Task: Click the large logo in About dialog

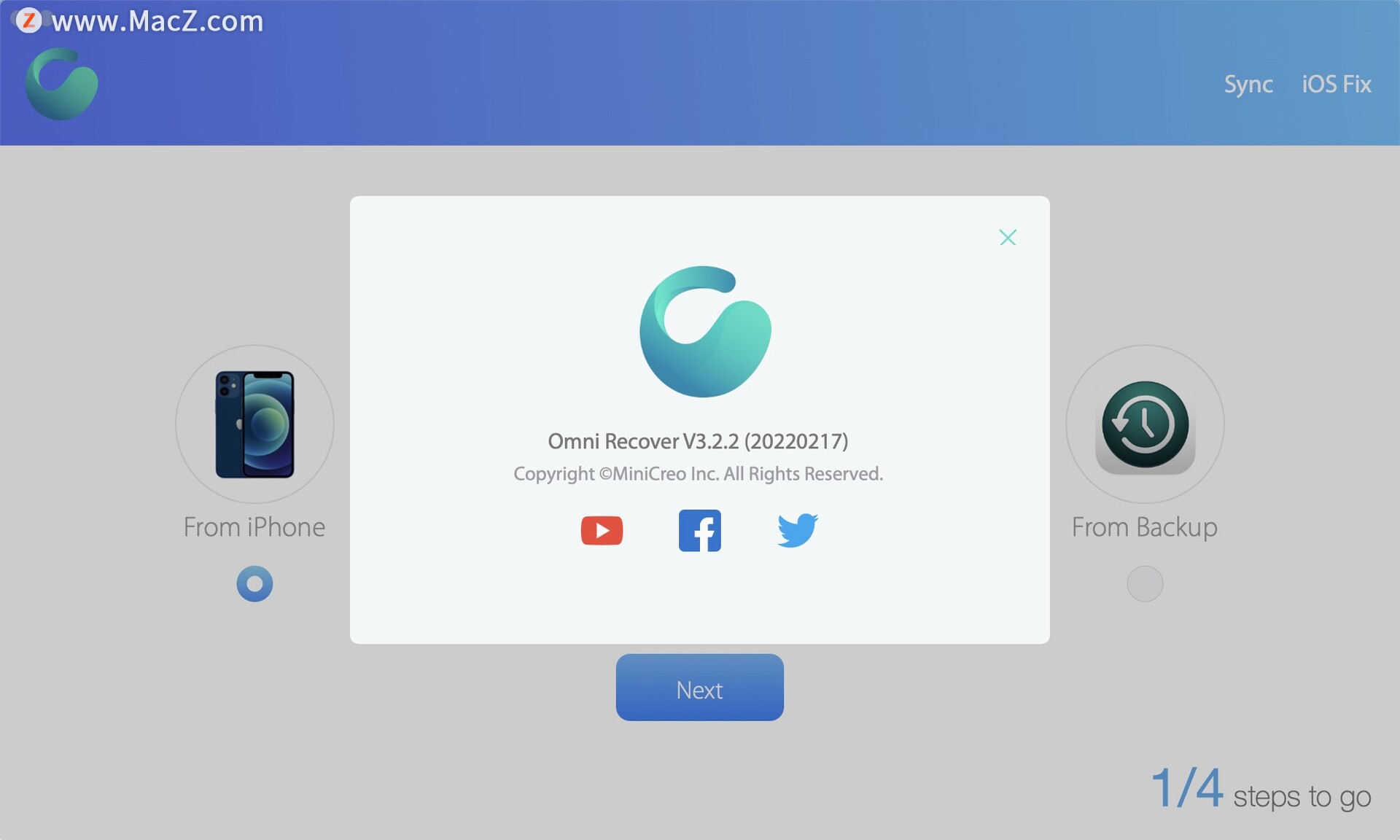Action: coord(705,332)
